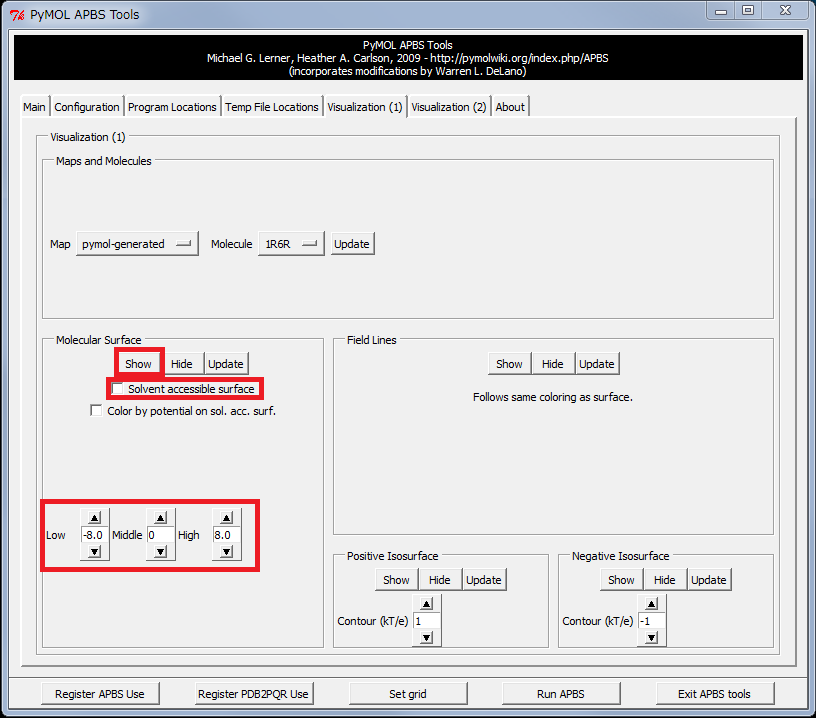
Task: Increase the Negative Isosurface contour value
Action: 652,604
